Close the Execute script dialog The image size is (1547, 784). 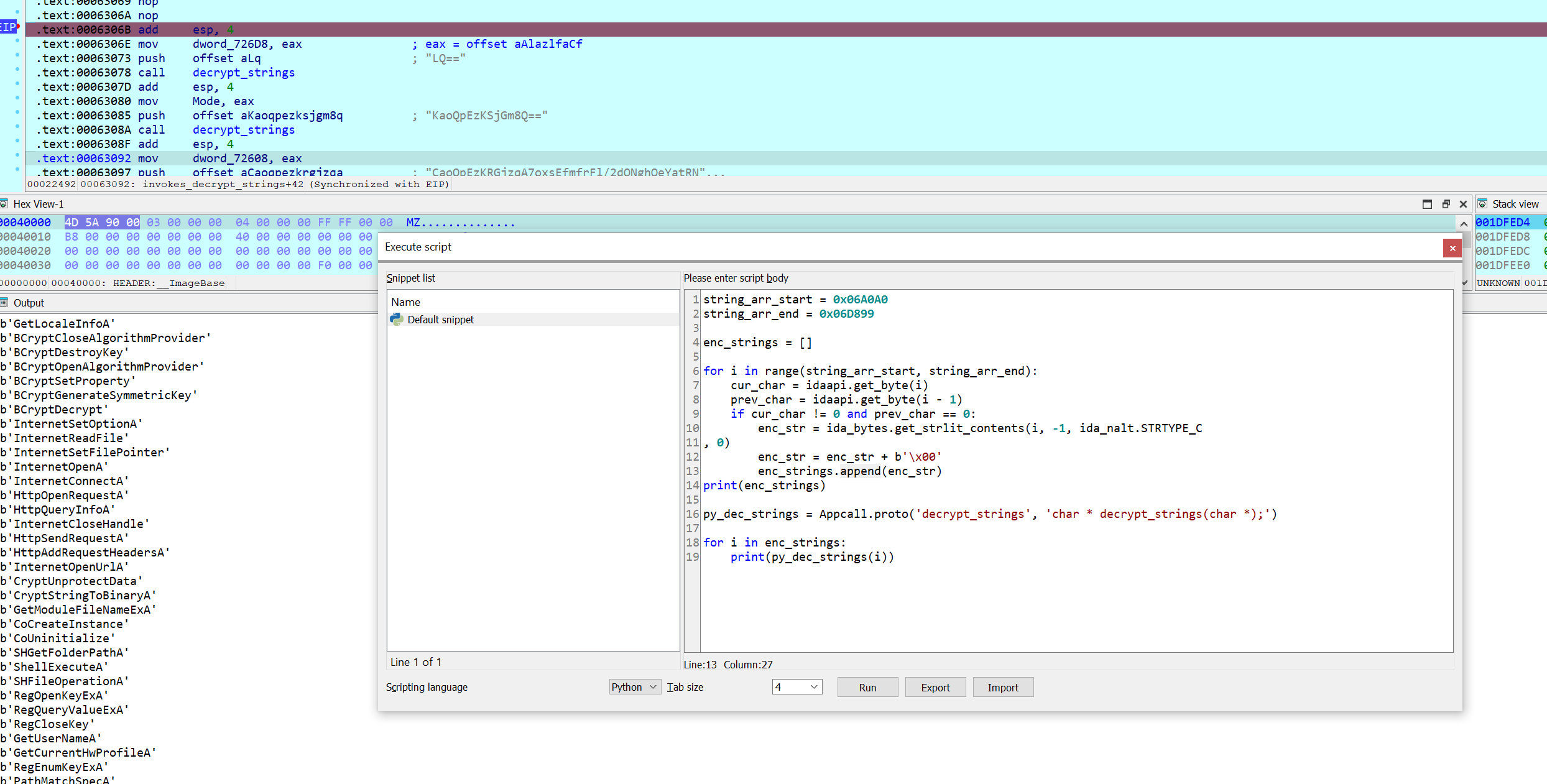(x=1452, y=248)
